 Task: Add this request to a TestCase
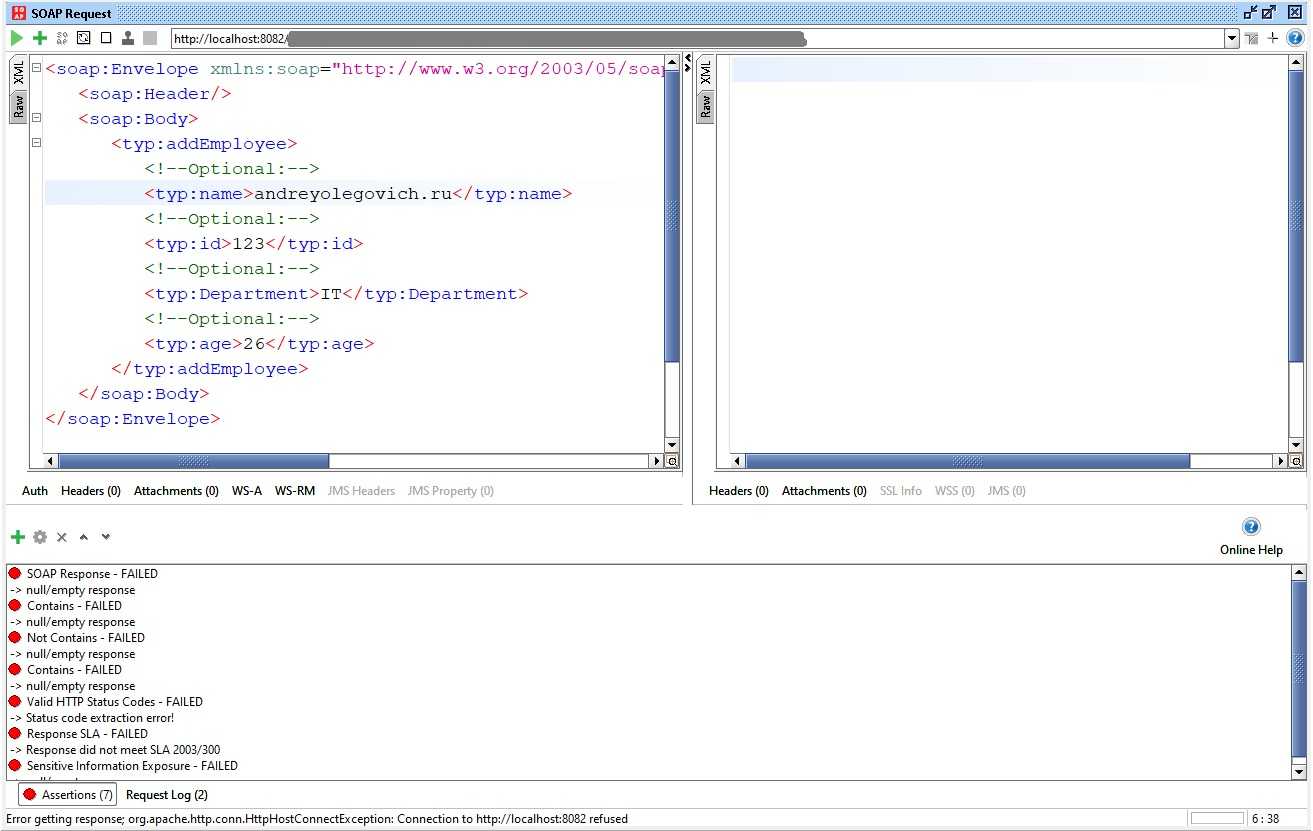click(40, 38)
